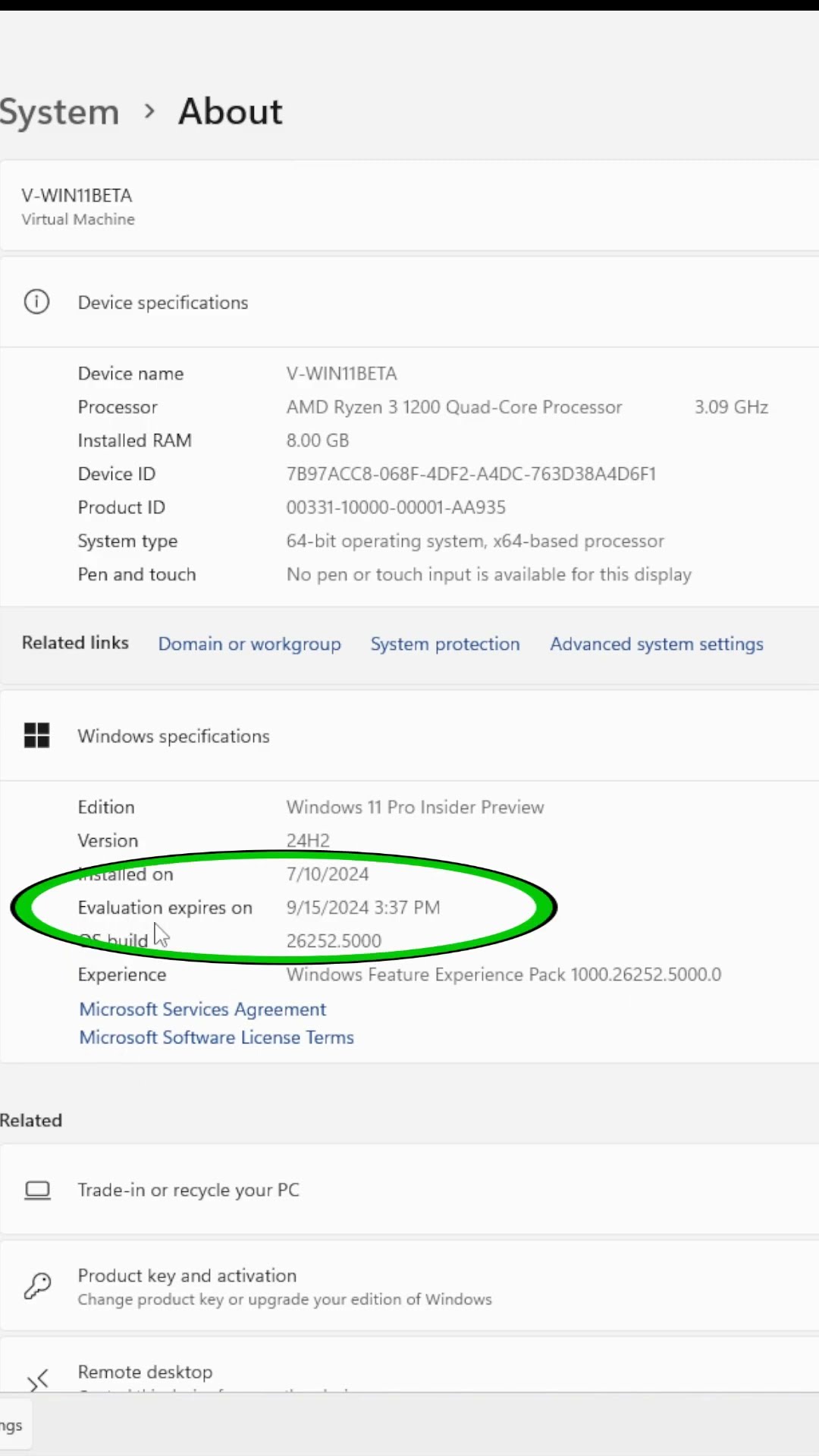Viewport: 819px width, 1456px height.
Task: Click the info icon beside Device specifications
Action: [x=36, y=302]
